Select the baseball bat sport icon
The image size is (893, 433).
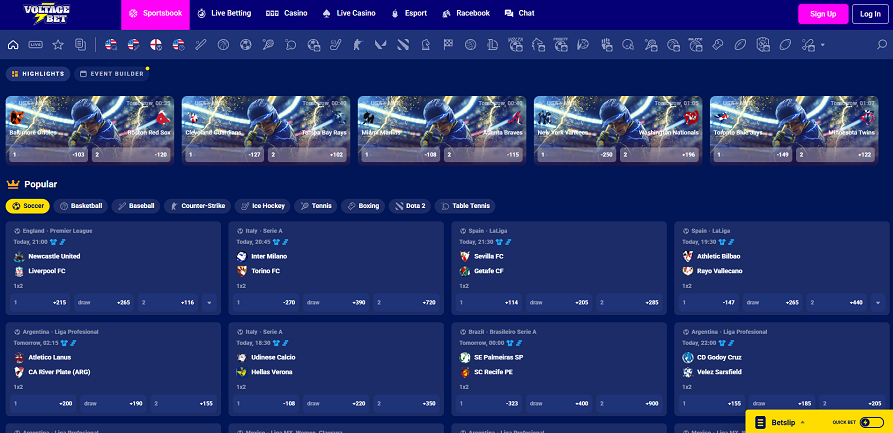[x=200, y=44]
